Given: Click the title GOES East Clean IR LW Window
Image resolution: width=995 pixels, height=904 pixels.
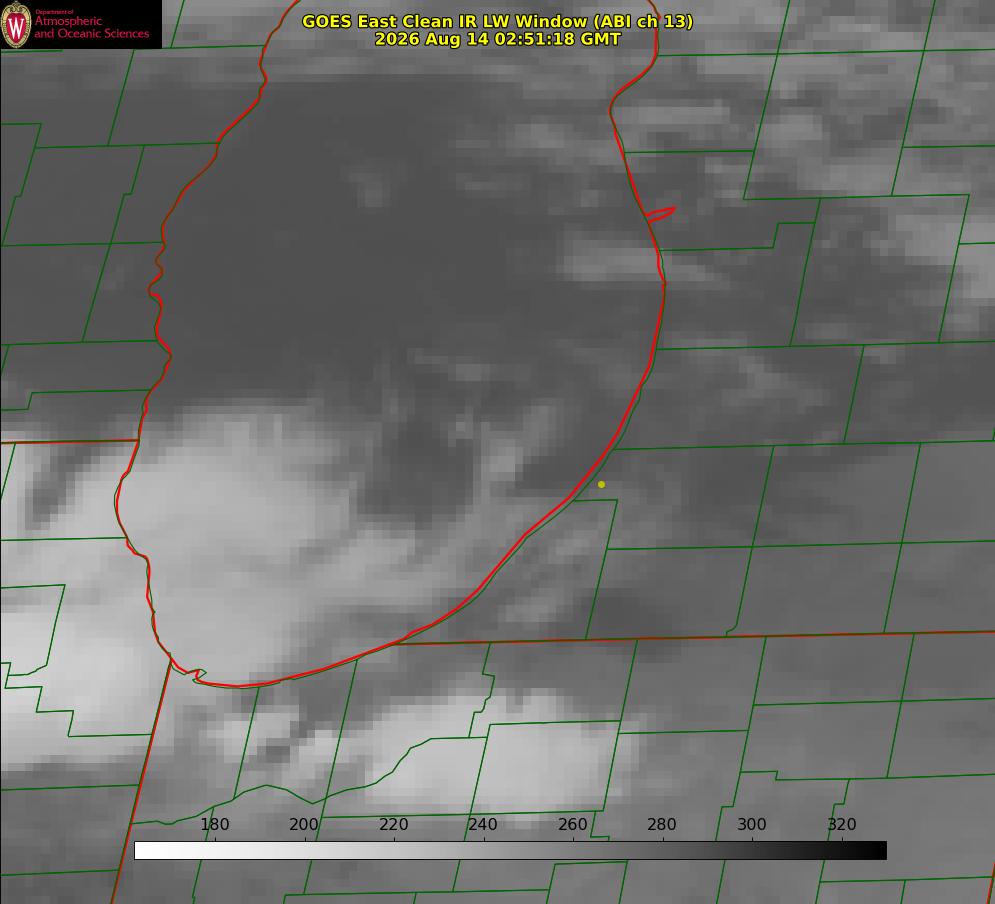Looking at the screenshot, I should (x=497, y=21).
